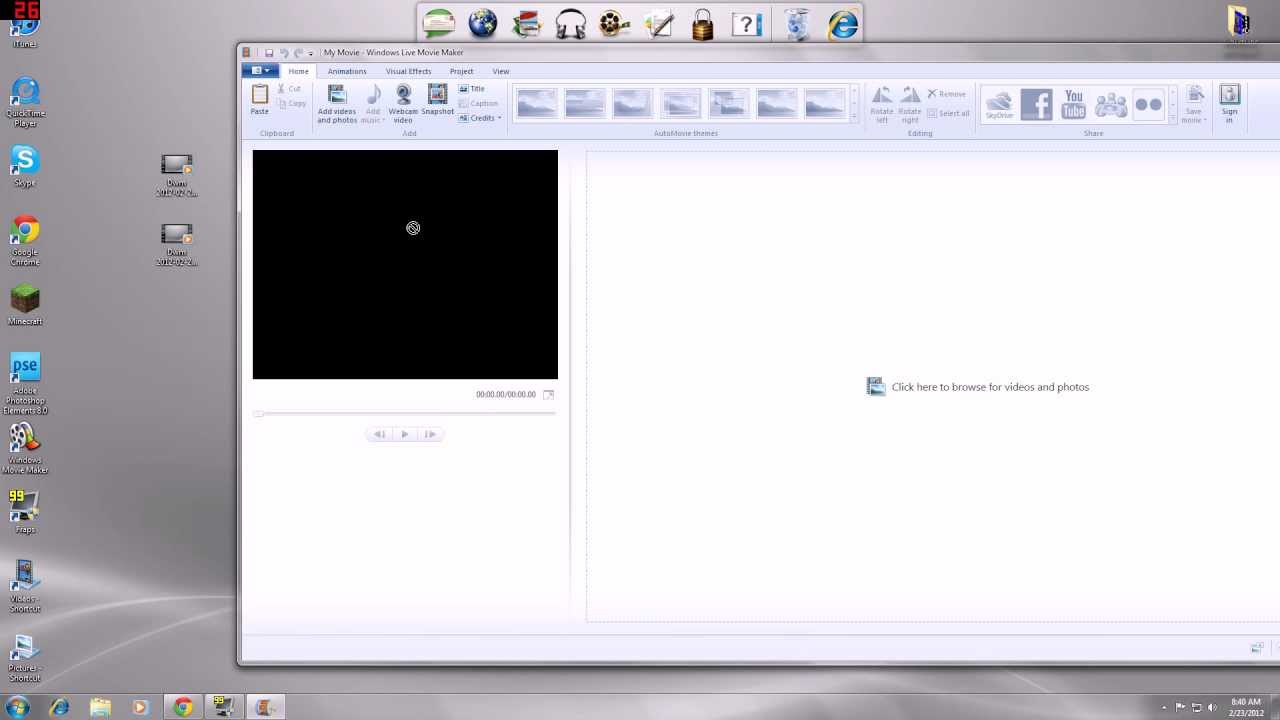The height and width of the screenshot is (720, 1280).
Task: Switch to the Visual Effects tab
Action: [x=408, y=71]
